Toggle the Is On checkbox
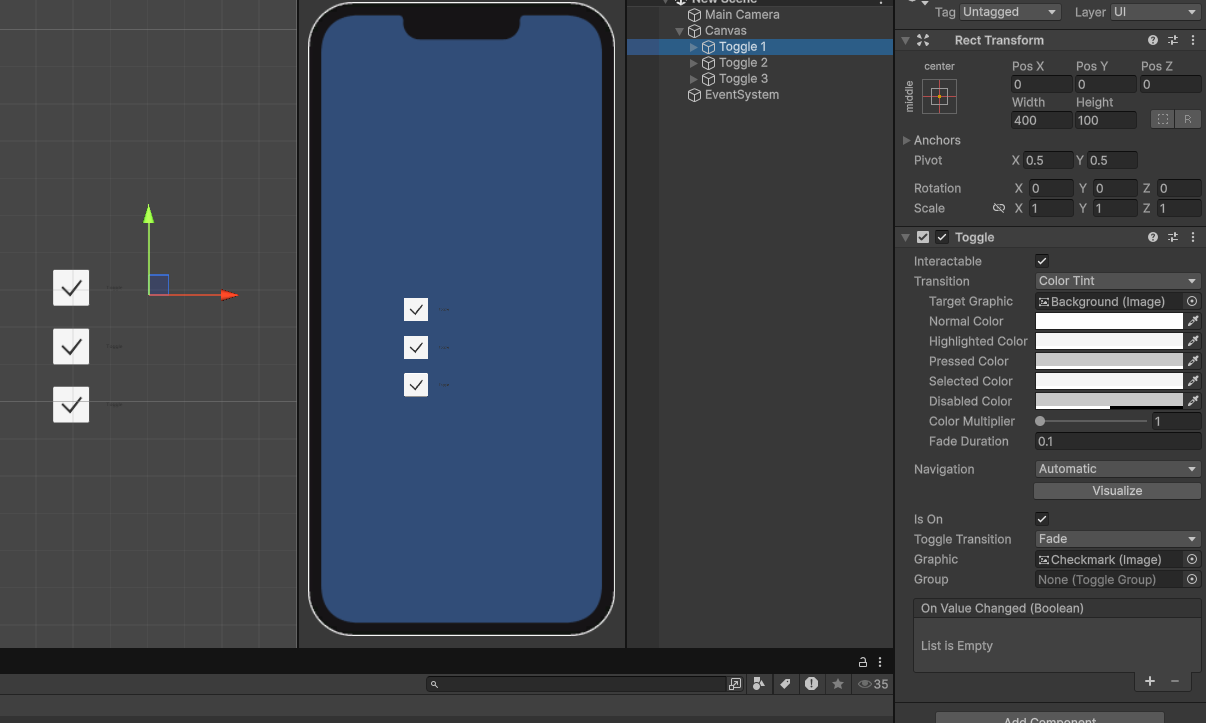1206x723 pixels. [1042, 519]
